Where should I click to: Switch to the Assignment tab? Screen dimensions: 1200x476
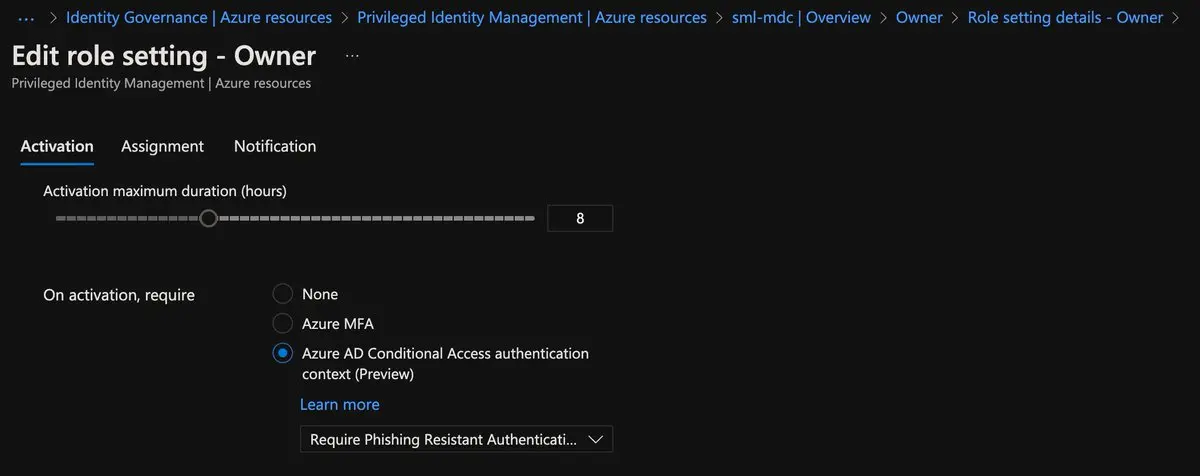click(x=162, y=146)
